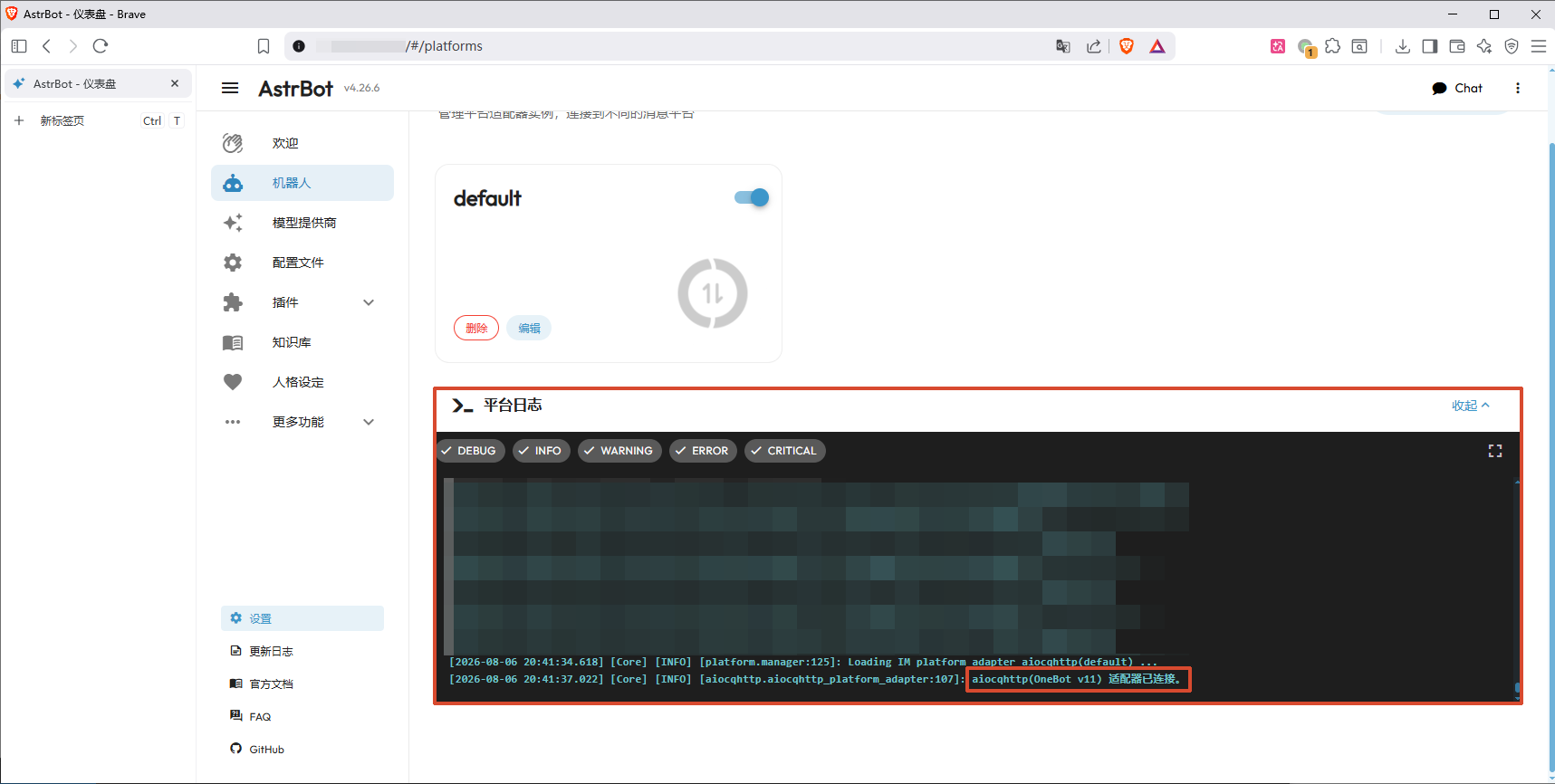Click the default platform's adapter logo
This screenshot has width=1555, height=784.
[x=713, y=293]
